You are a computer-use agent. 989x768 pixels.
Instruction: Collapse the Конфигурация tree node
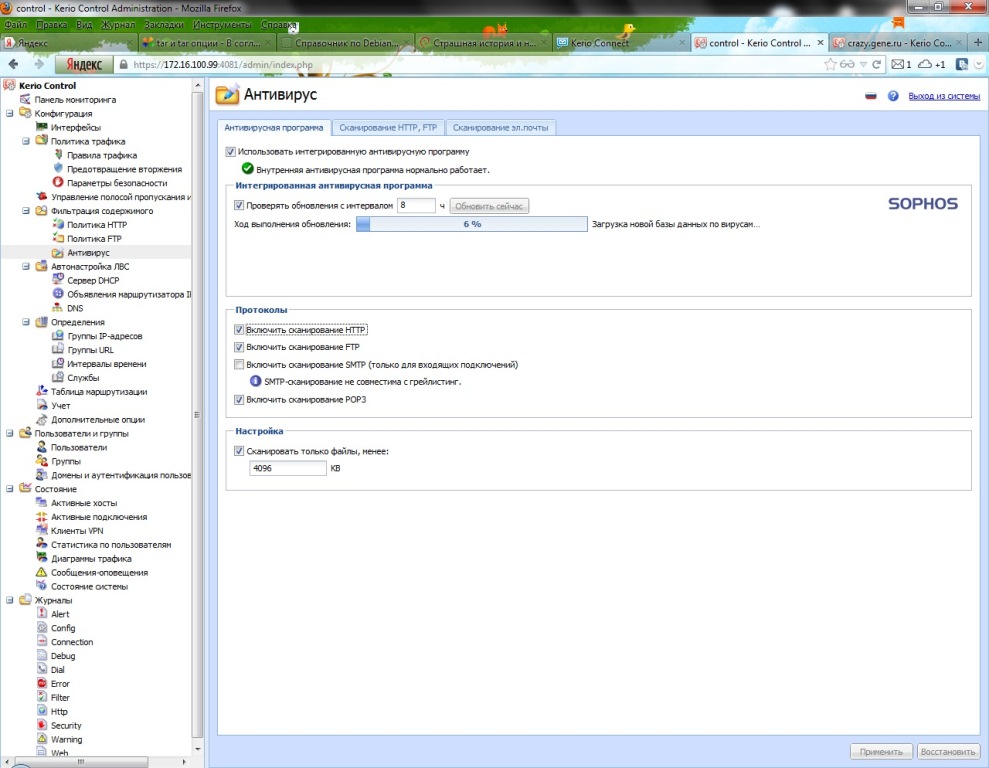point(10,114)
